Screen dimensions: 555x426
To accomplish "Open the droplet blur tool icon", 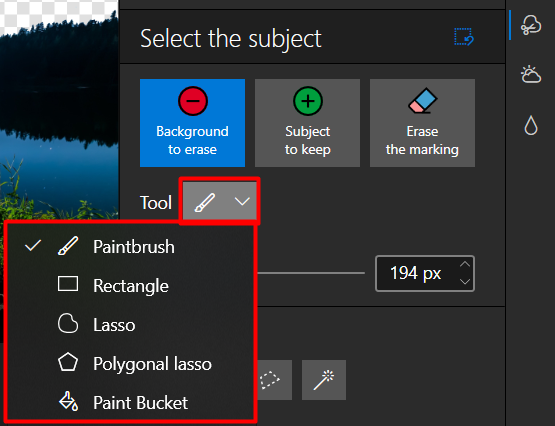I will (x=531, y=125).
